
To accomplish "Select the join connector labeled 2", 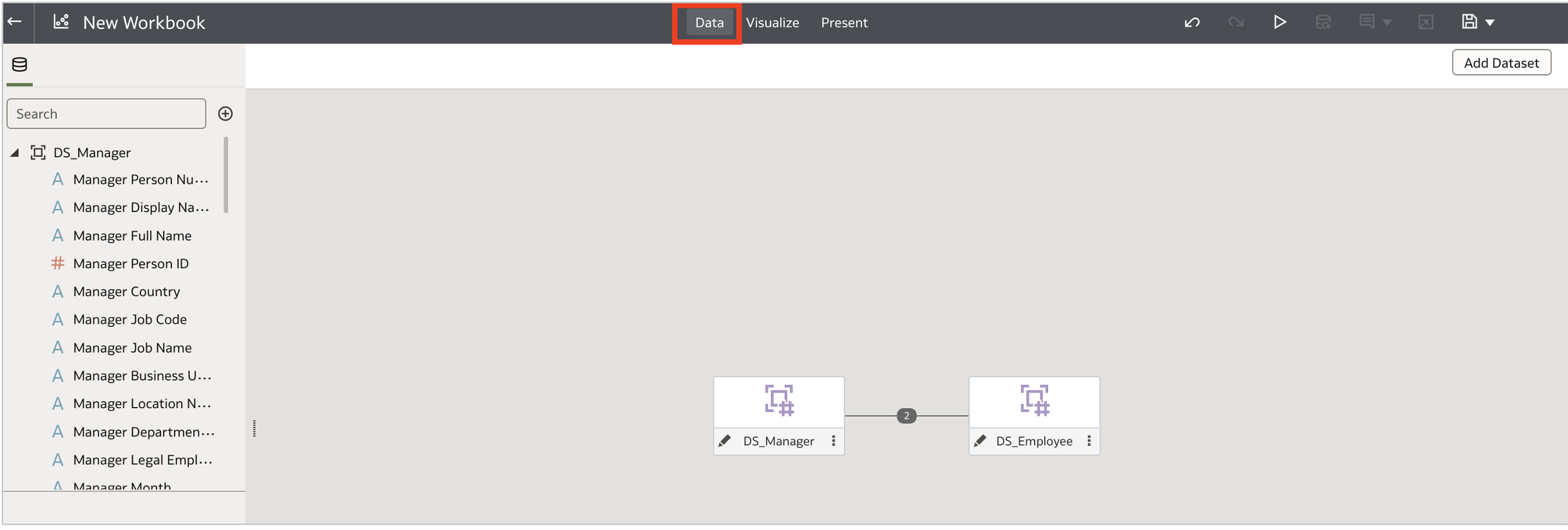I will (x=907, y=416).
